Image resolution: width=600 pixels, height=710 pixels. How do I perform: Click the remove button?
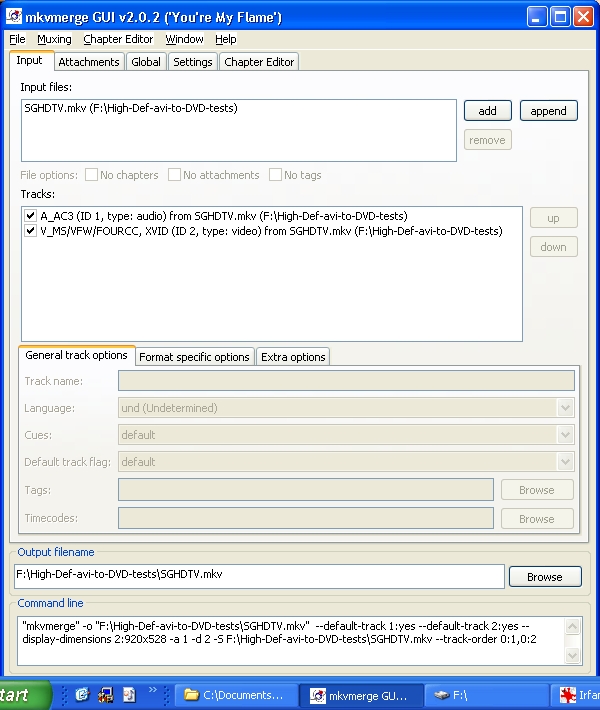pos(488,140)
